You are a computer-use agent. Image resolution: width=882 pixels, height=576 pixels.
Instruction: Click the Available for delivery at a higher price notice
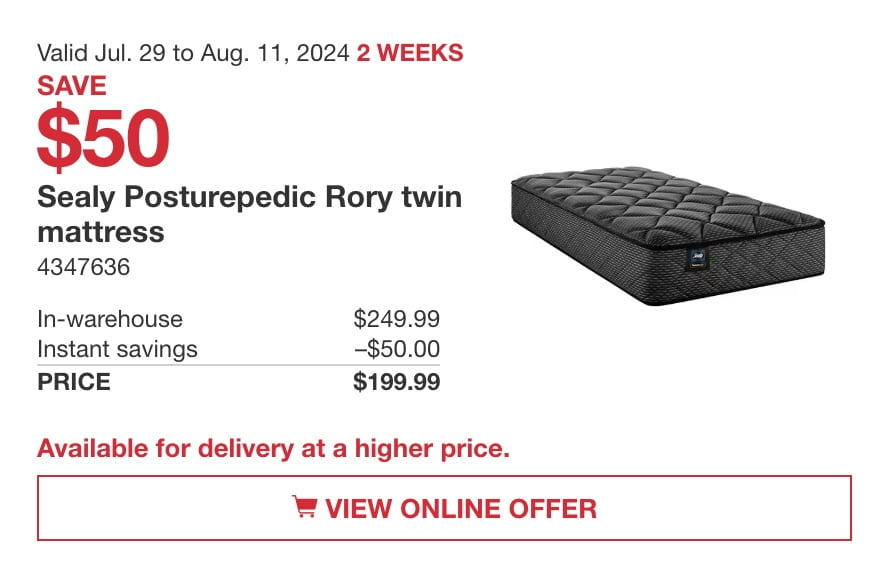273,448
